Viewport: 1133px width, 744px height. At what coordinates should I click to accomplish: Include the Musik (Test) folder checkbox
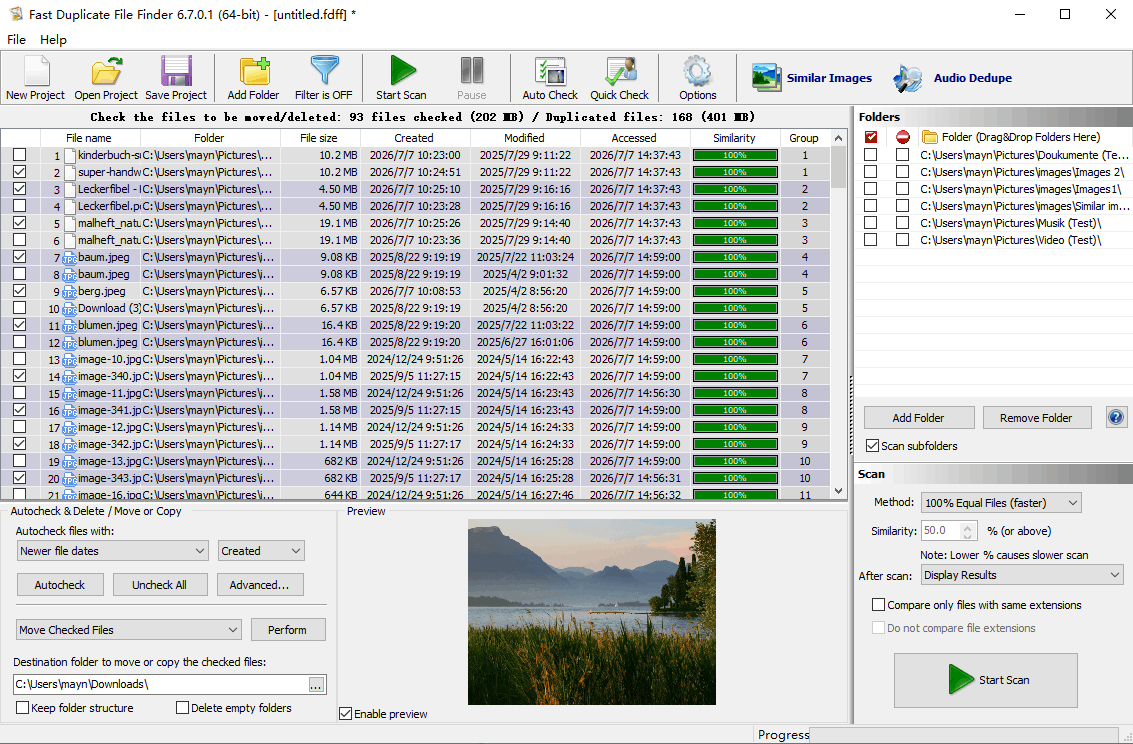(x=871, y=222)
